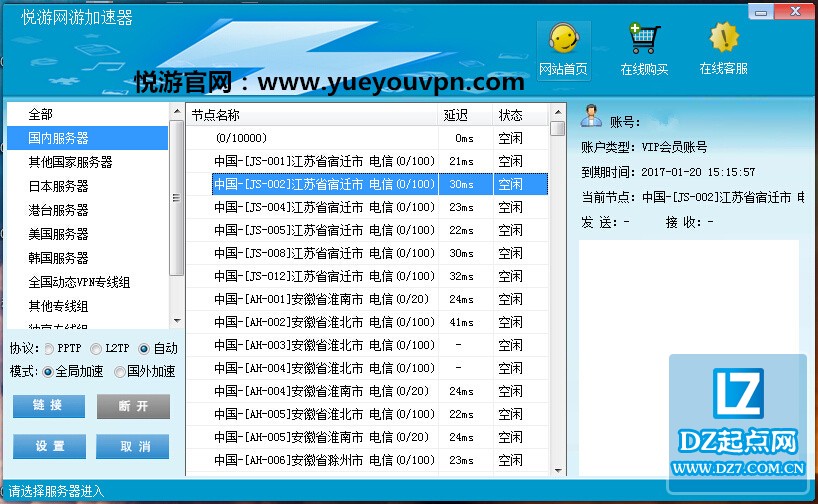Select the L2TP protocol radio button
The height and width of the screenshot is (504, 818).
click(96, 349)
